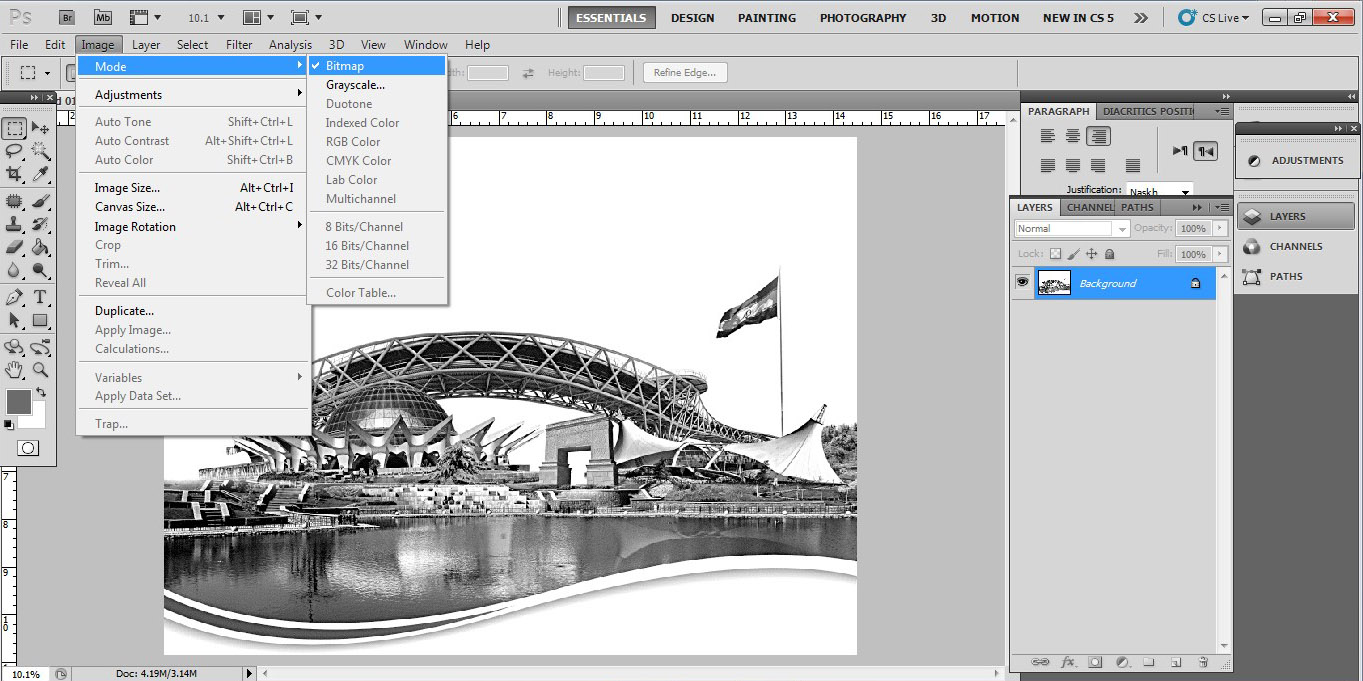
Task: Create a new layer from Layers panel
Action: tap(1176, 662)
